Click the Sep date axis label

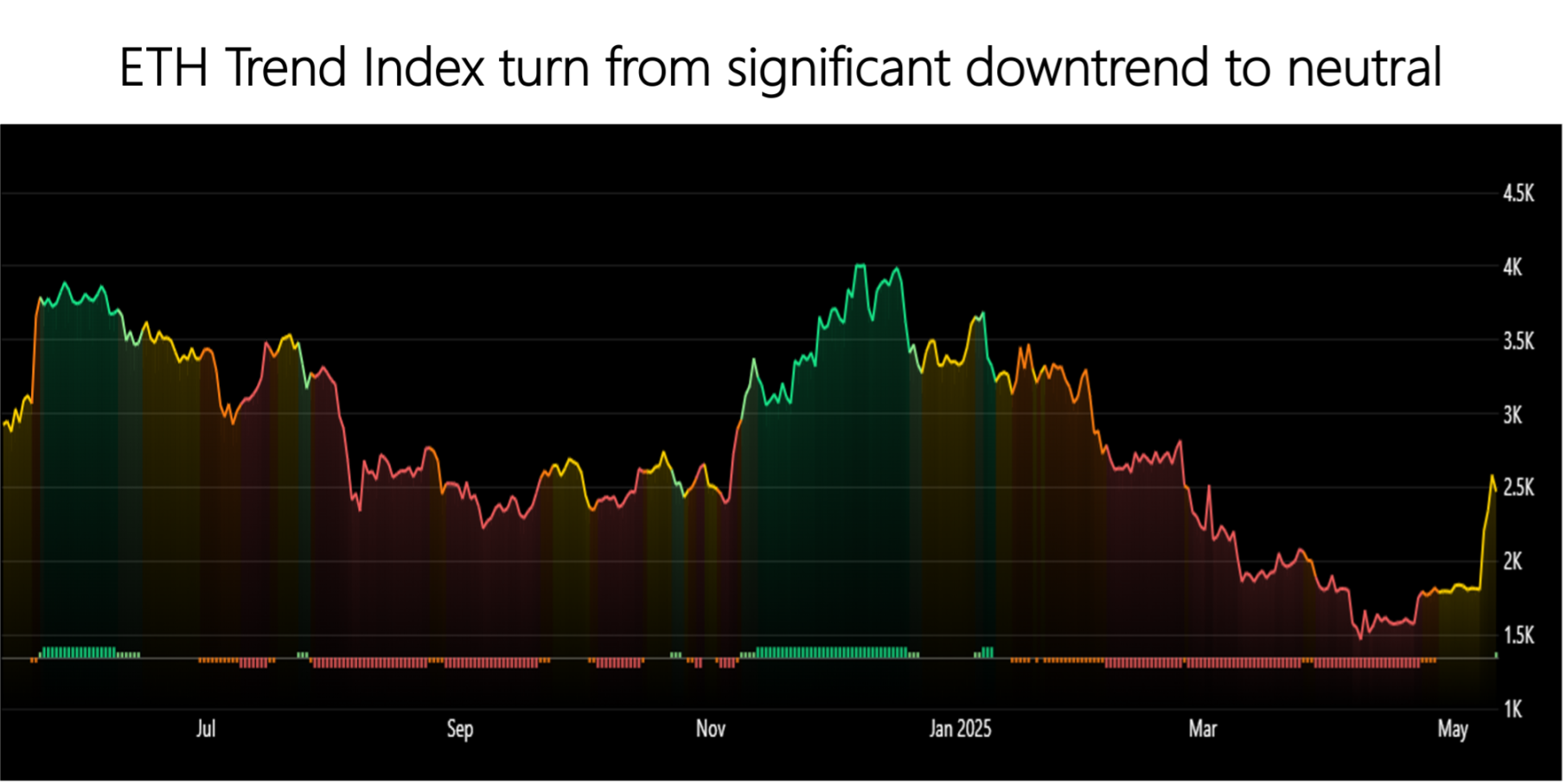tap(460, 730)
